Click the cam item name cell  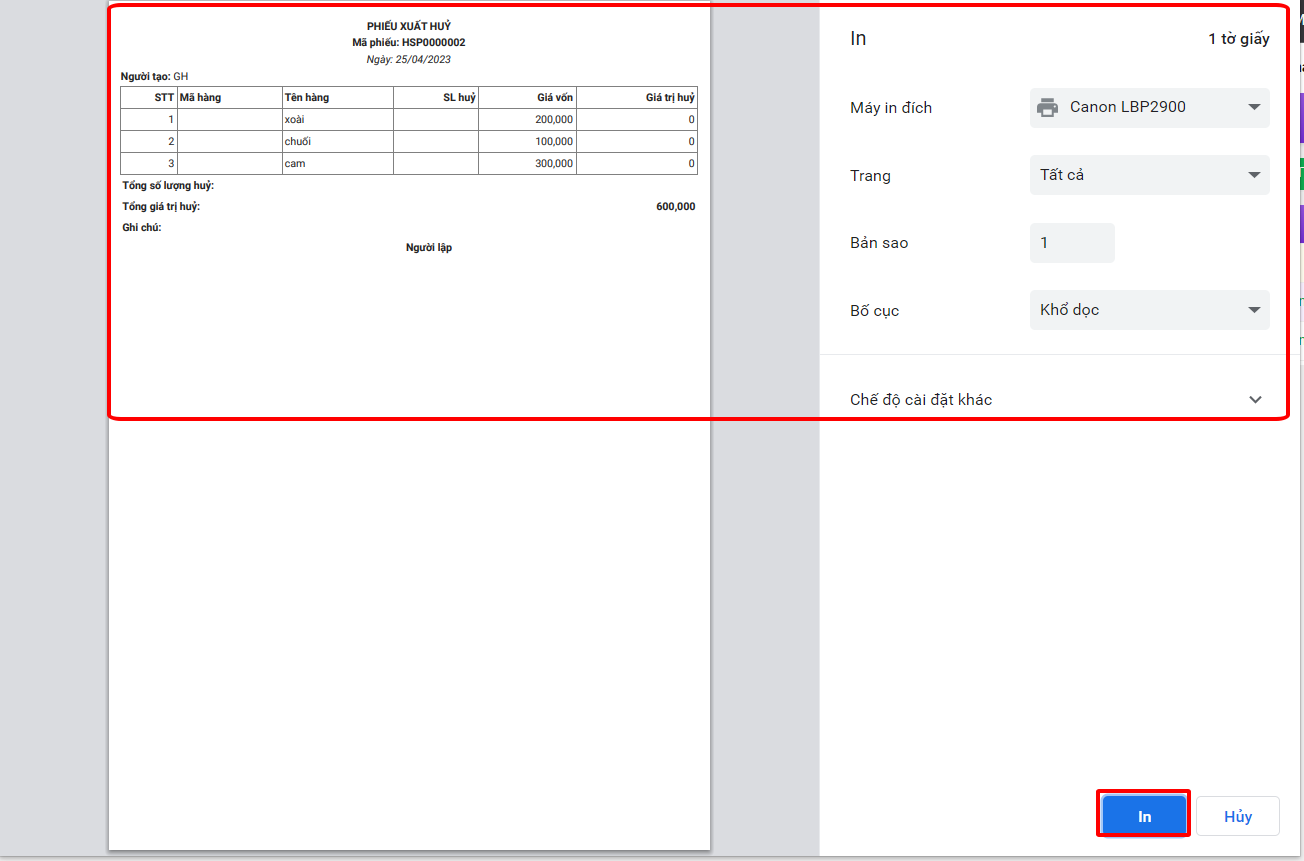pos(337,164)
